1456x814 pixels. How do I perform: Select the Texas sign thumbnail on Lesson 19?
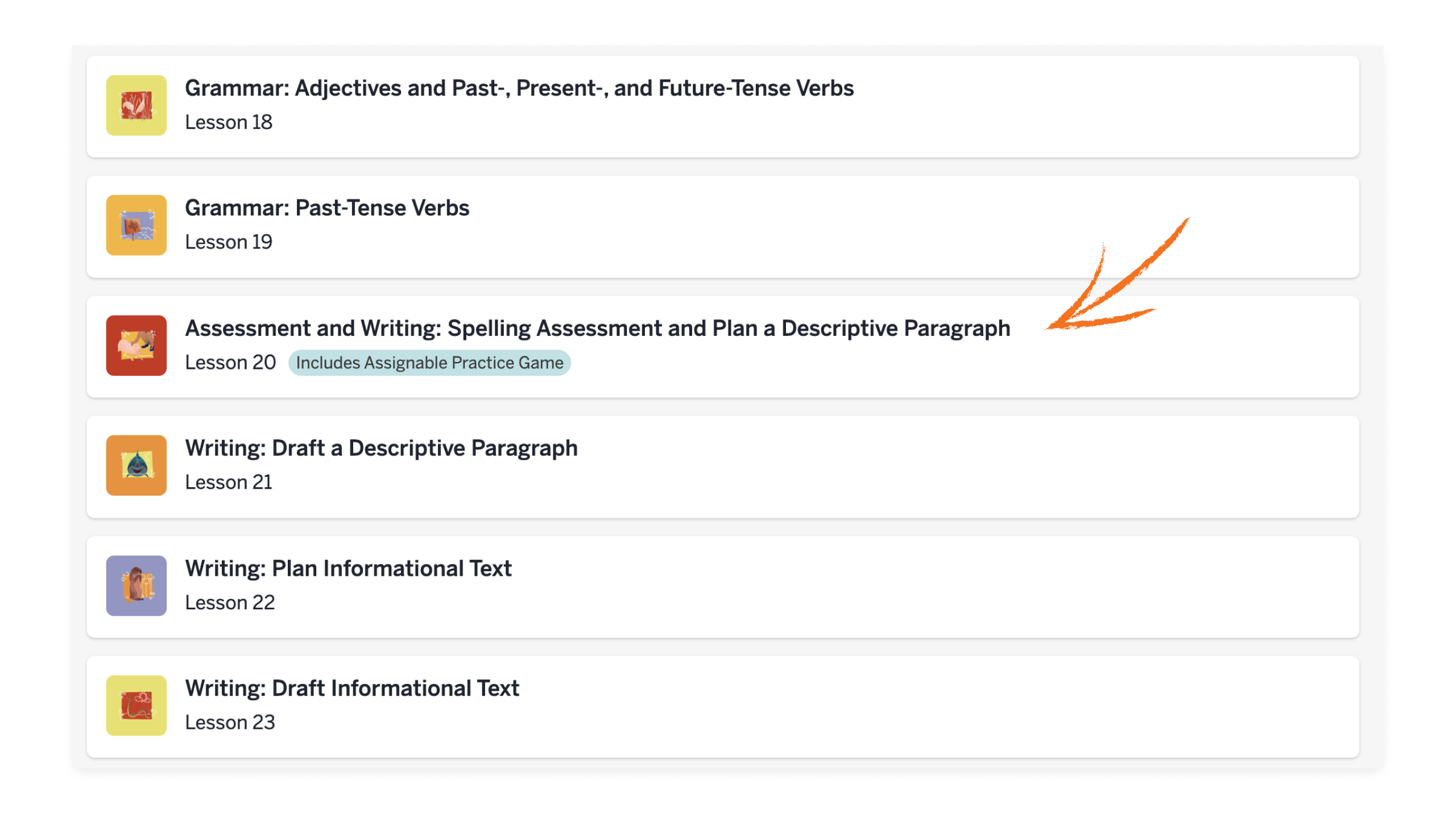tap(135, 226)
